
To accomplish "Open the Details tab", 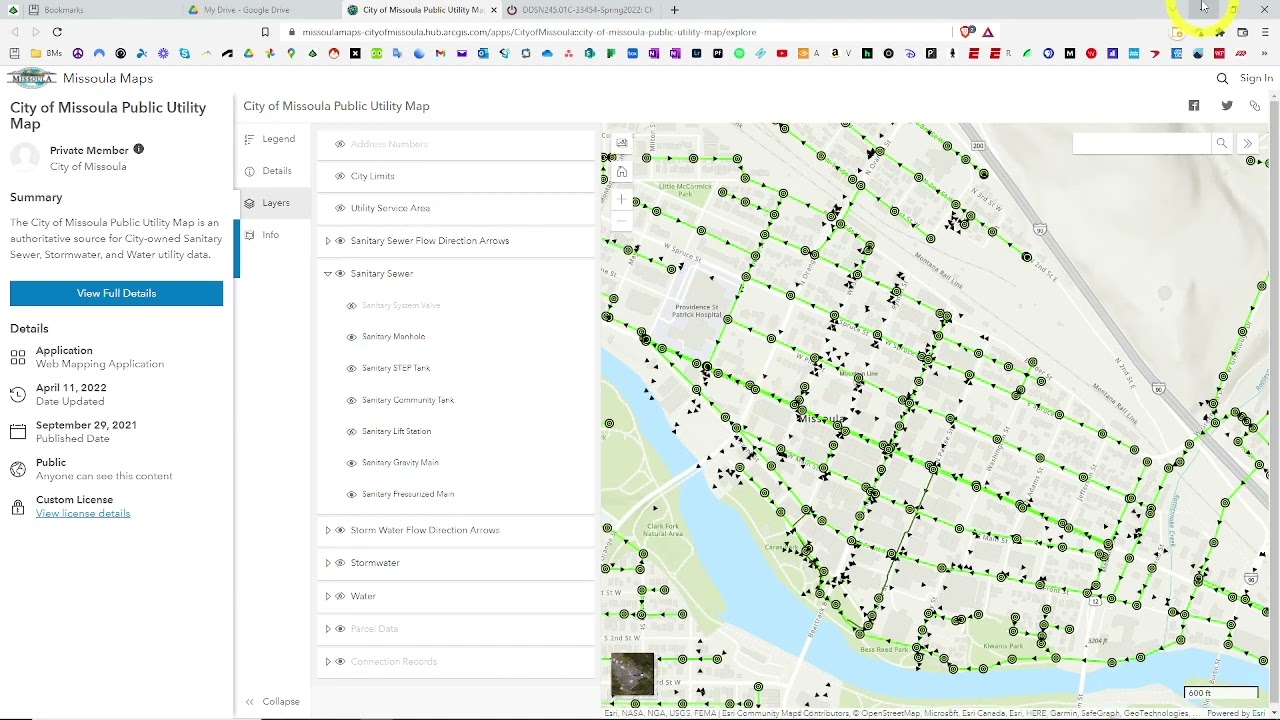I will 270,171.
